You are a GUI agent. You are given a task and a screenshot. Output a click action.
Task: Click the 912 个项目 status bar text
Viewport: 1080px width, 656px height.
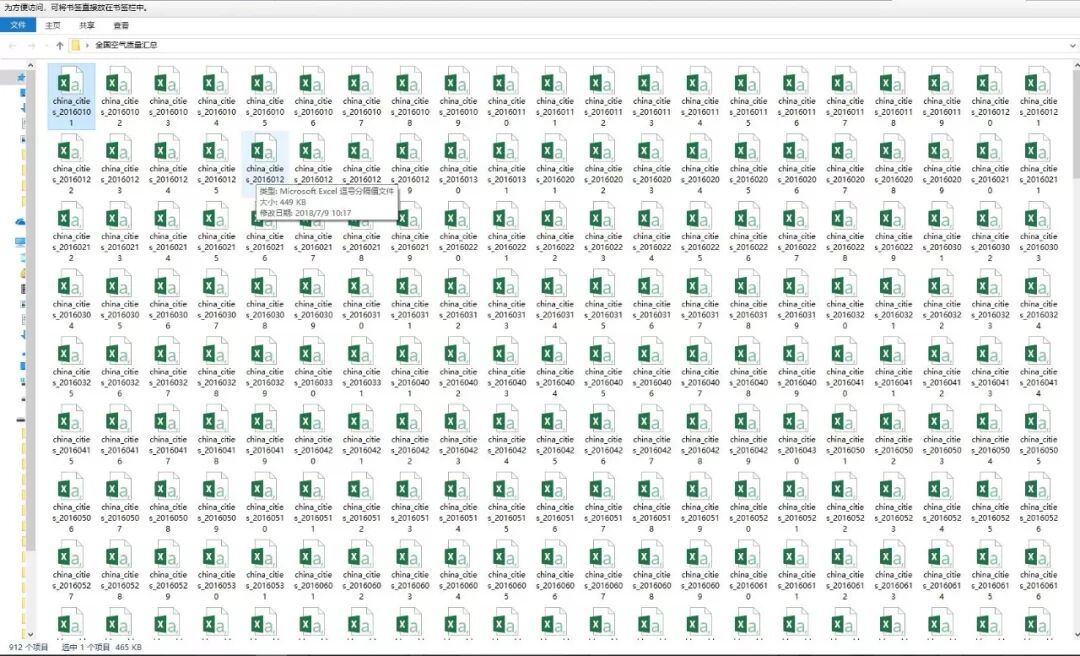pyautogui.click(x=29, y=648)
